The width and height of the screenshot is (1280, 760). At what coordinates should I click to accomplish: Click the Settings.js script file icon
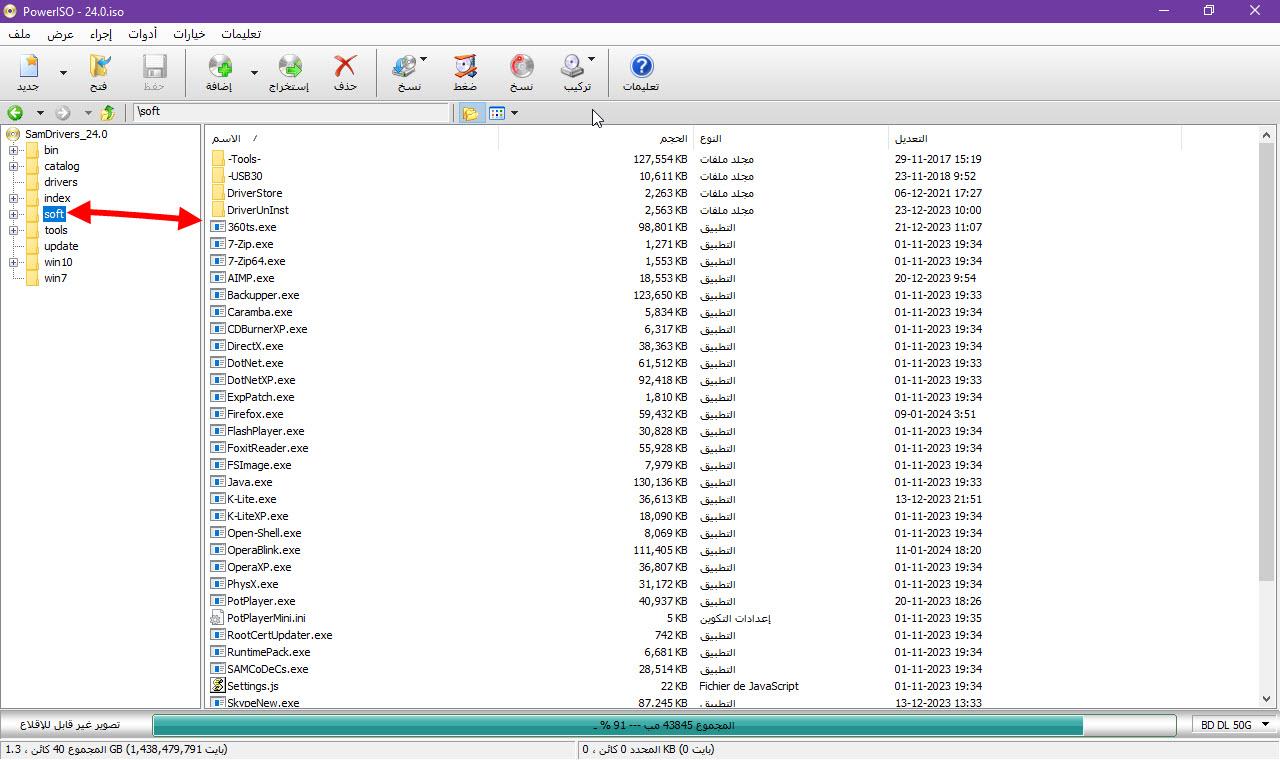[218, 686]
